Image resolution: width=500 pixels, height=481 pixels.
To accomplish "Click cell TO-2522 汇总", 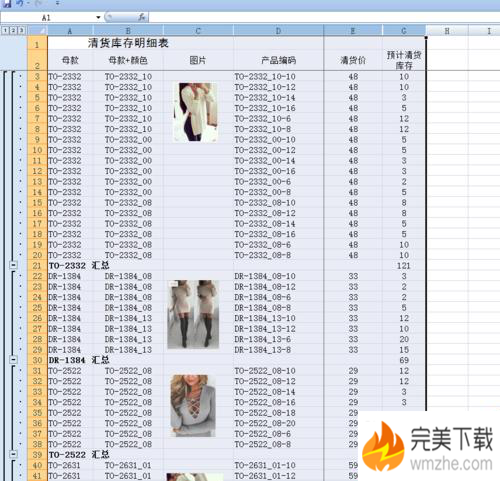I will point(79,454).
